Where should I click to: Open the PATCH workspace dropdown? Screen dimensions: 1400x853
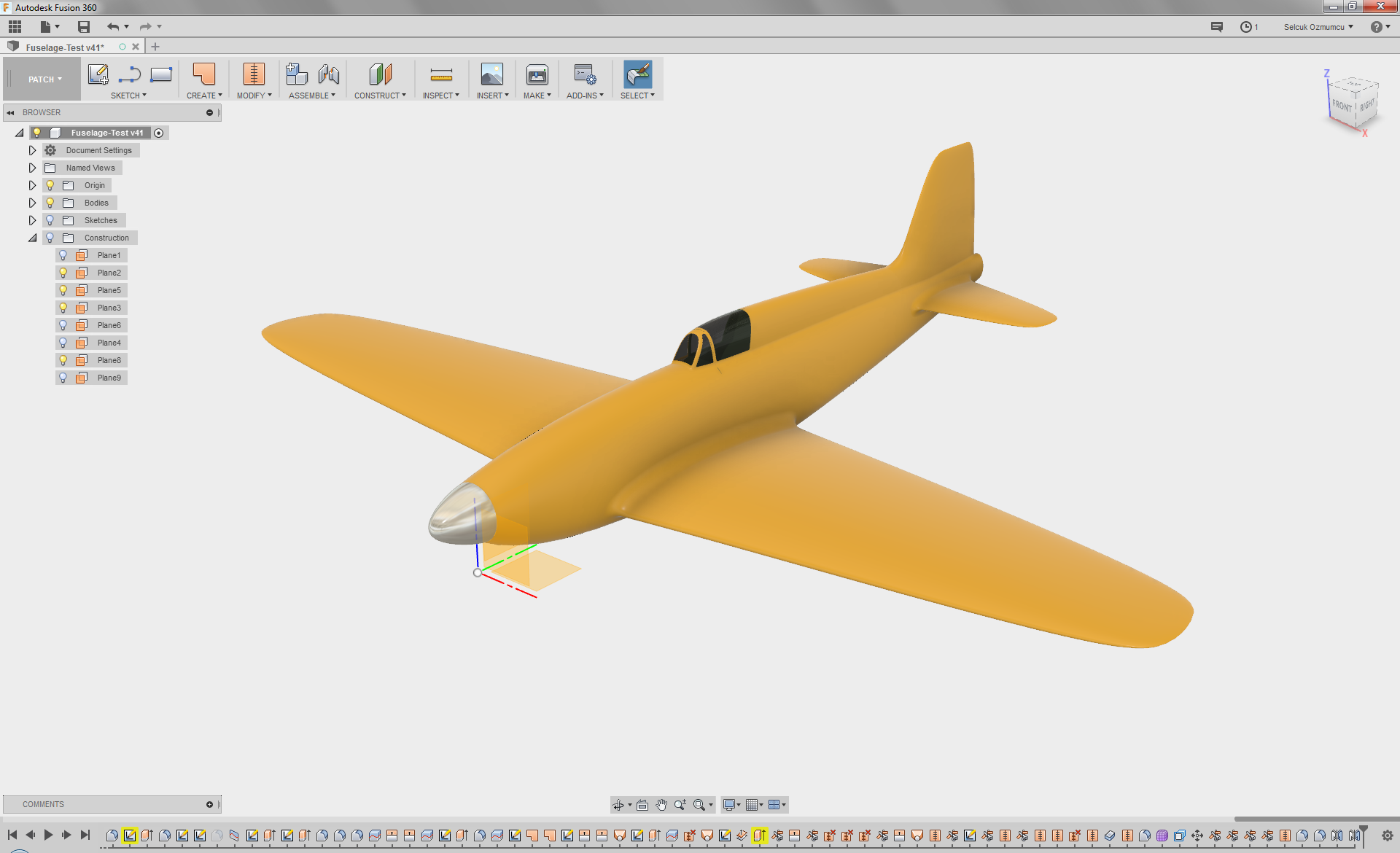pyautogui.click(x=45, y=79)
